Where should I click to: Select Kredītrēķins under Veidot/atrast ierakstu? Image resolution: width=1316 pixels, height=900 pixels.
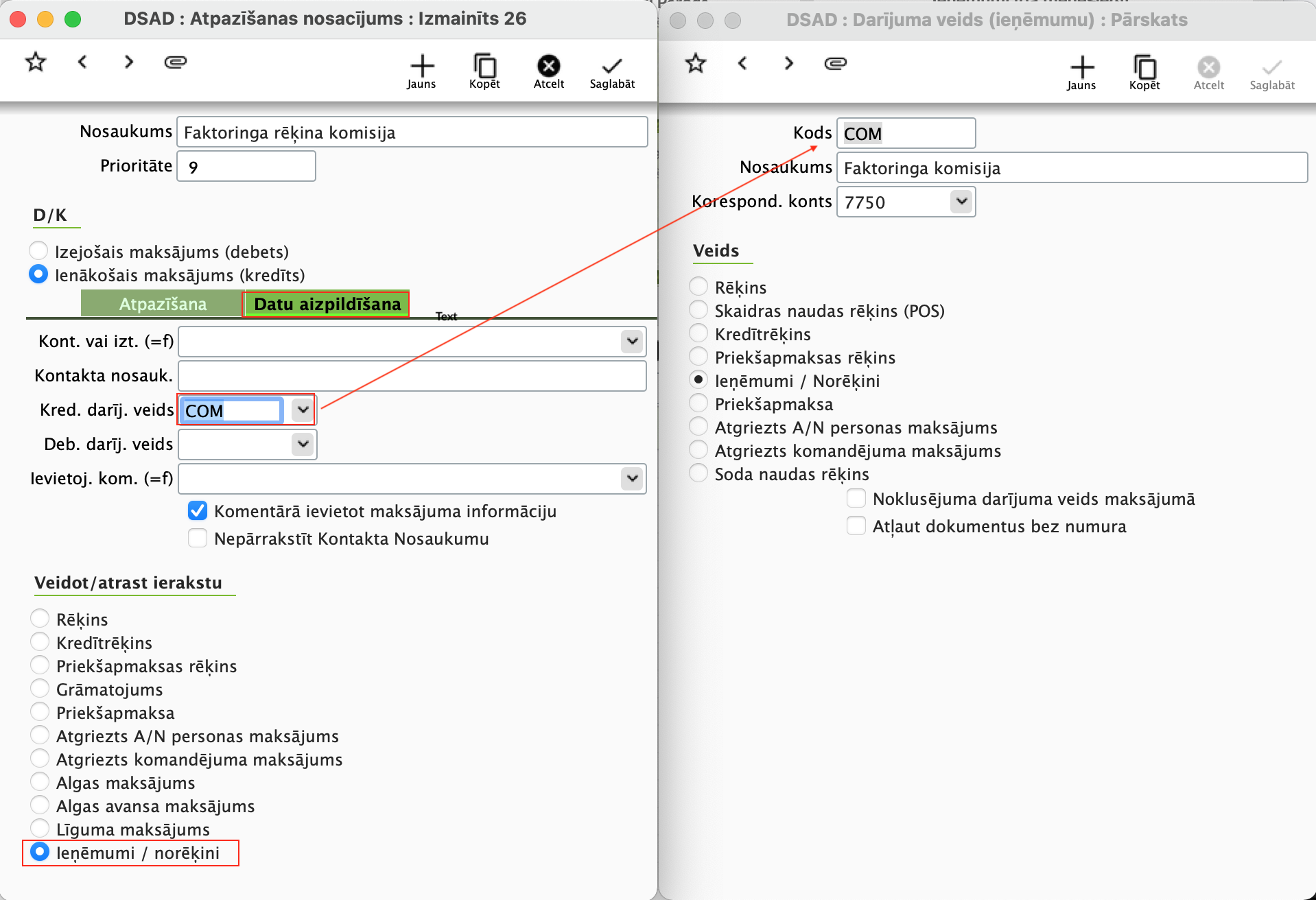(x=40, y=642)
